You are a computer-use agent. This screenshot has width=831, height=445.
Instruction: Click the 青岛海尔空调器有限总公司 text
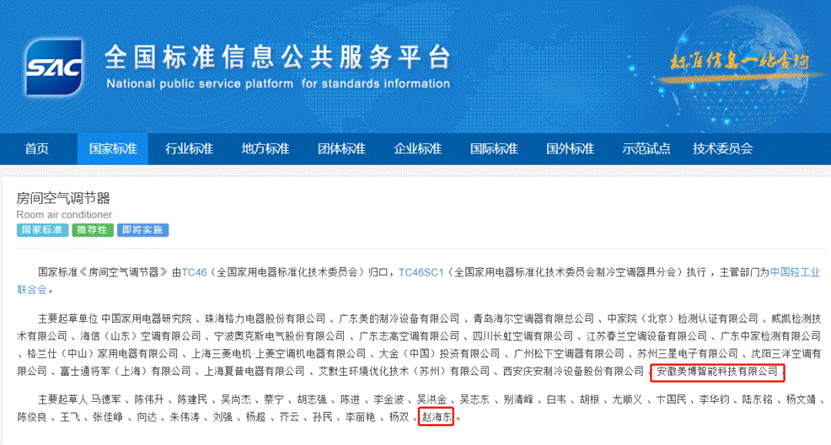[534, 318]
